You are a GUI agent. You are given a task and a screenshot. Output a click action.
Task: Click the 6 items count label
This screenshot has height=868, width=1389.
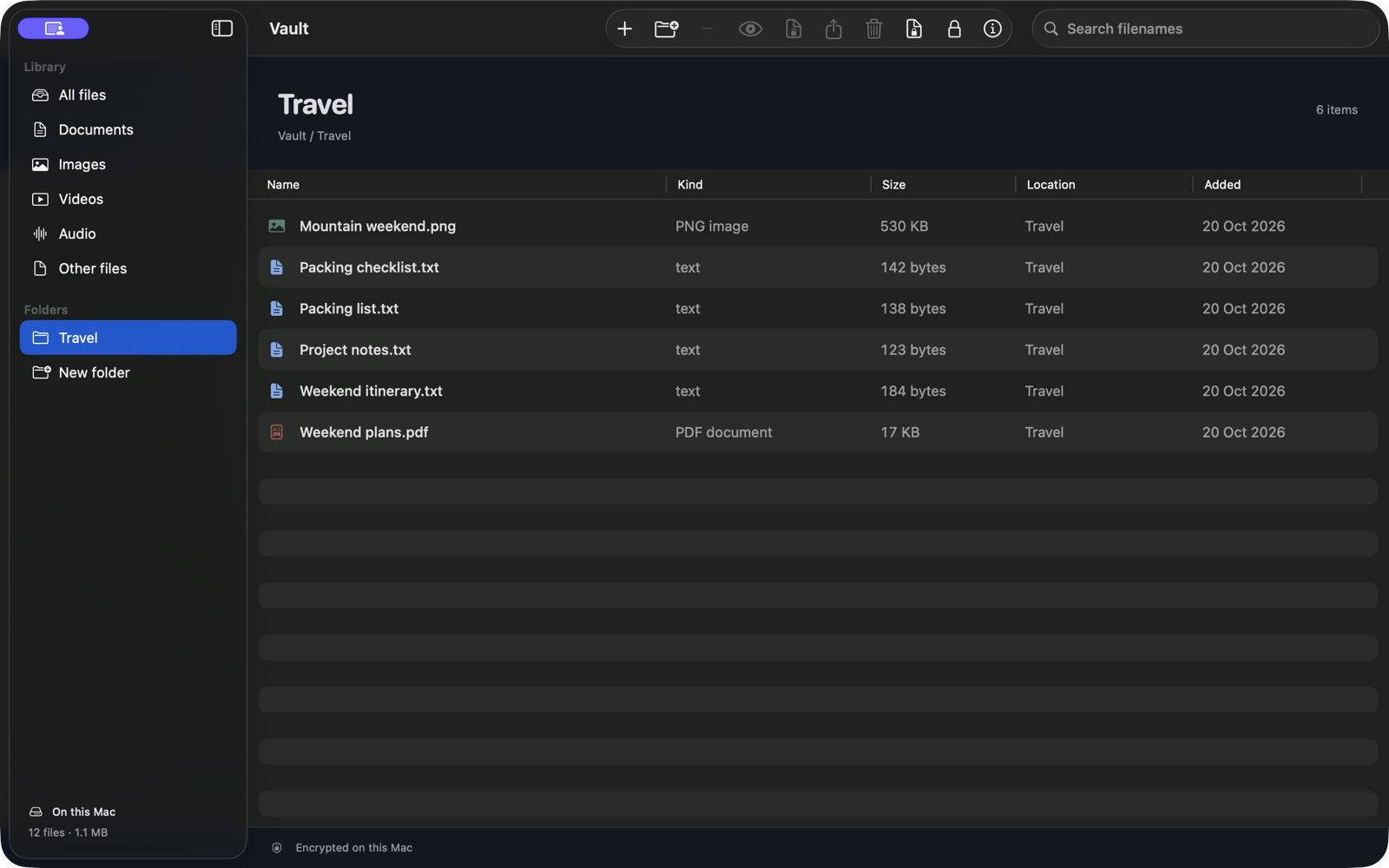(x=1336, y=109)
